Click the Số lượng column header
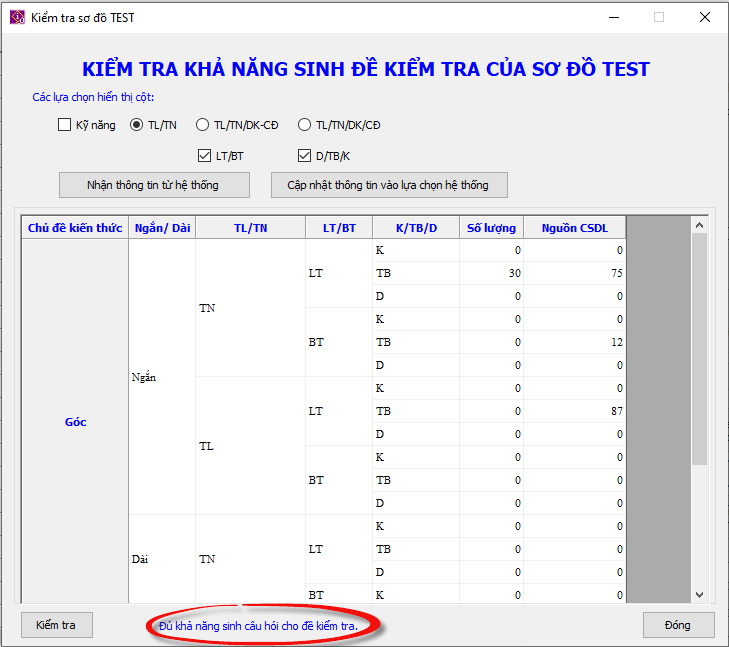 point(491,228)
